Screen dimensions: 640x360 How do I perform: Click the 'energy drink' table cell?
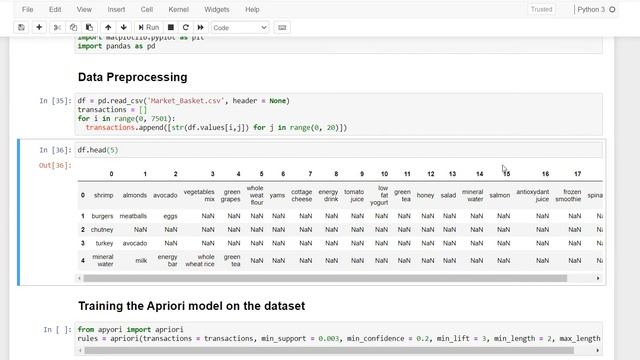tap(328, 195)
